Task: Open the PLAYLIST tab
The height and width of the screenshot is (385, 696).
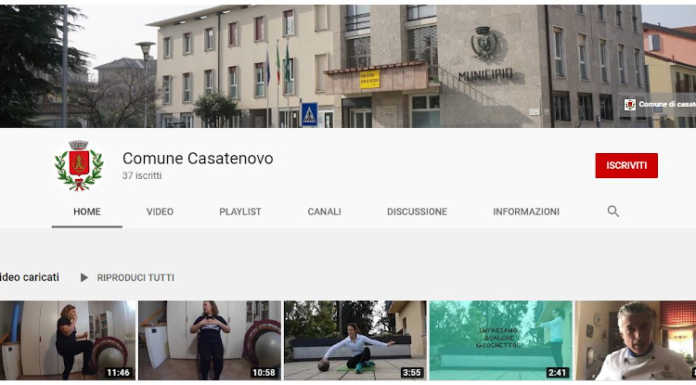Action: (x=240, y=212)
